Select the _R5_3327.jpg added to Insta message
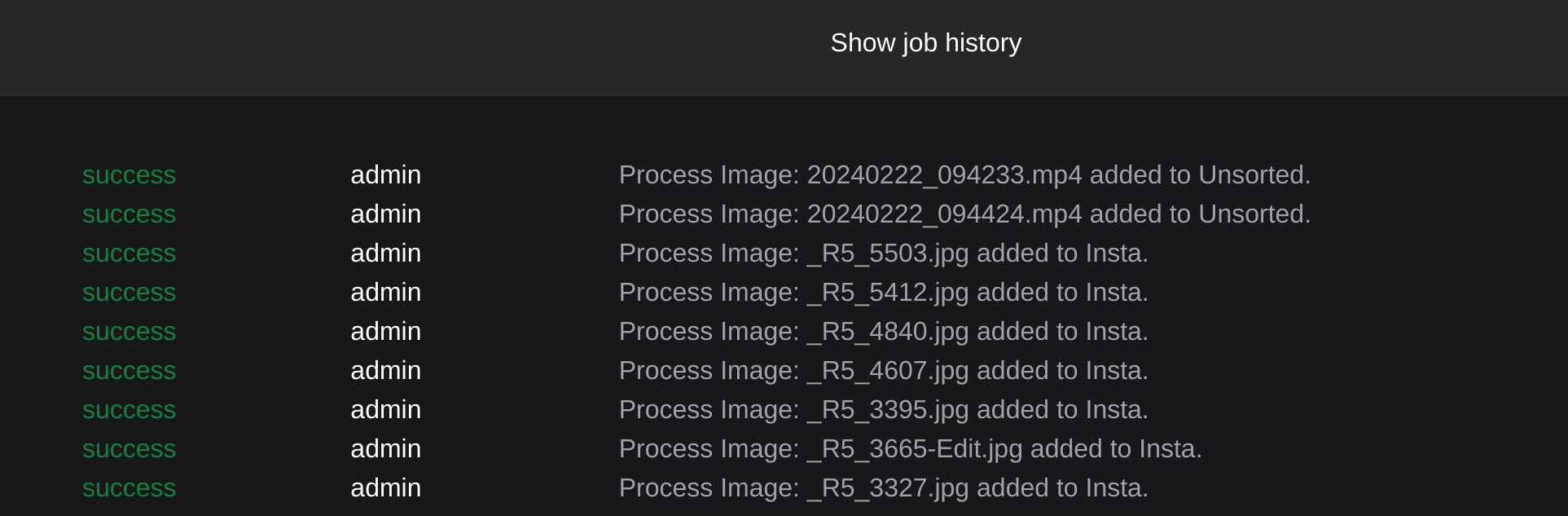1568x516 pixels. (884, 488)
